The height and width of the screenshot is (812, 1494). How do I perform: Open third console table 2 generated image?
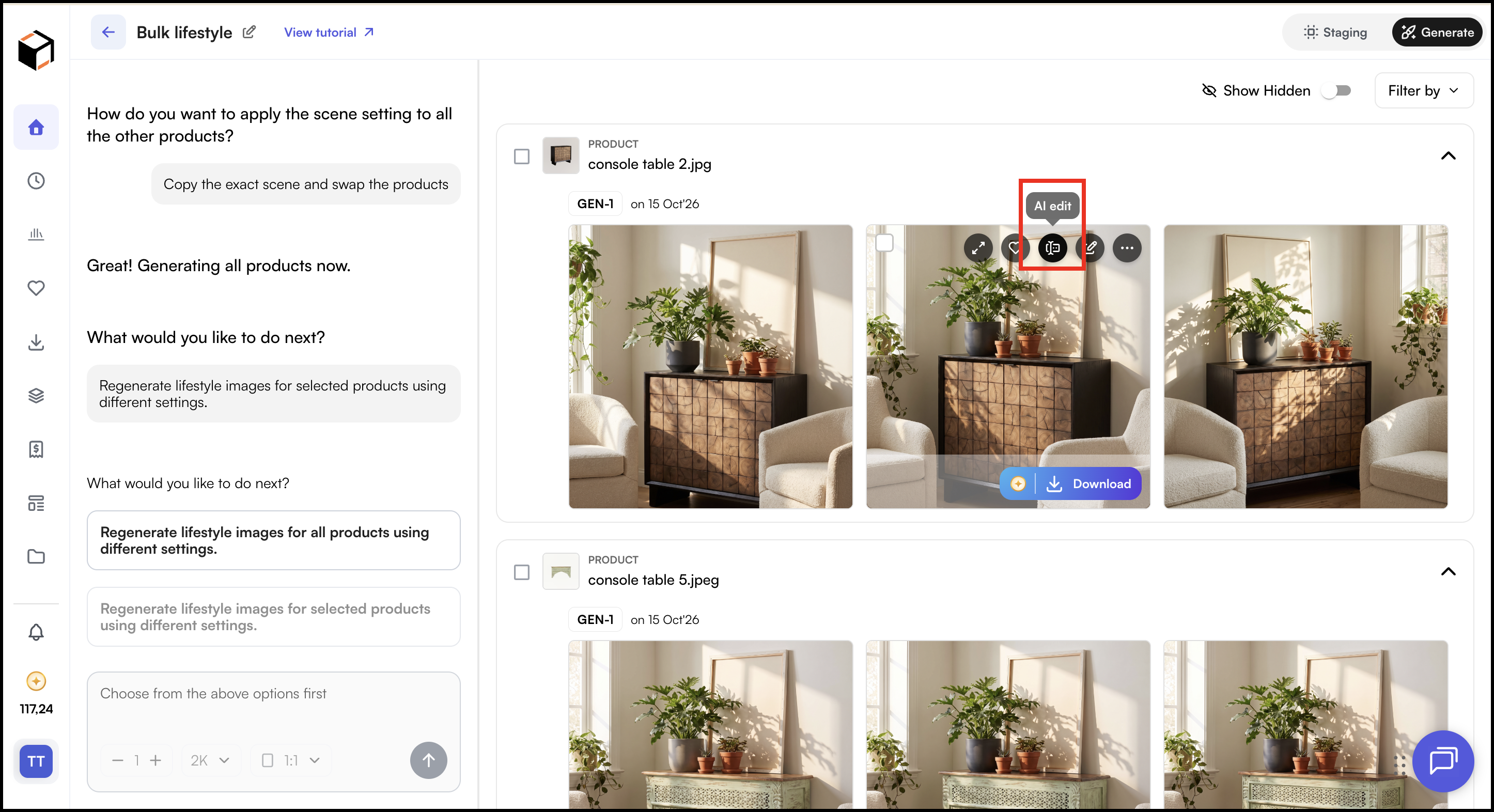[x=1305, y=367]
